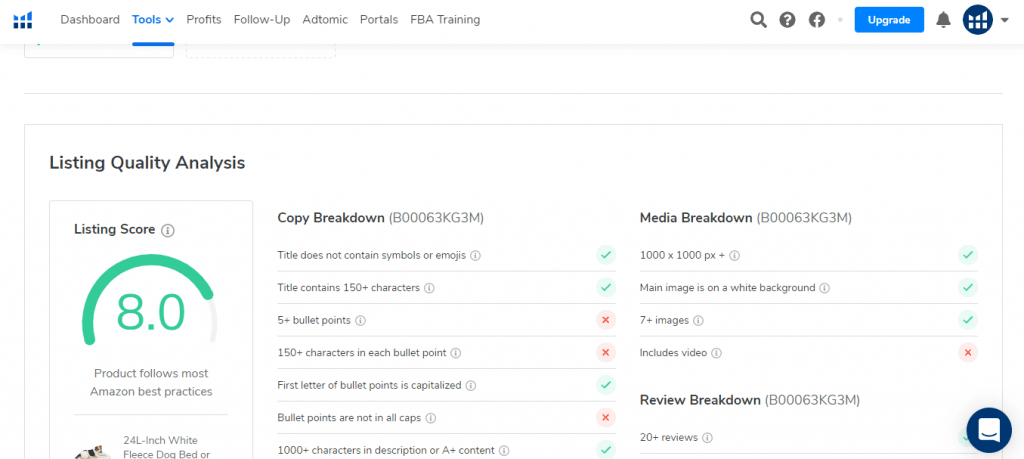Click green check for main image white background
Screen dimensions: 1024x459
coord(968,287)
